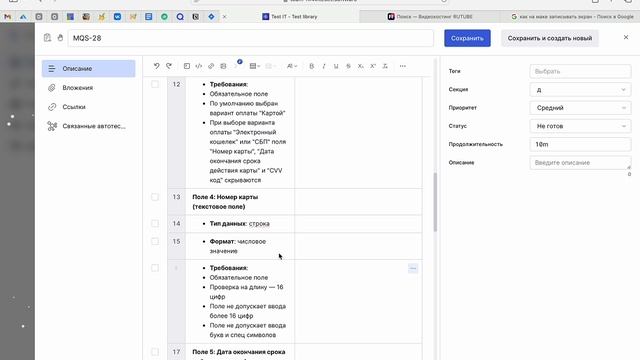The image size is (640, 360).
Task: Click the row options button on the Требования row
Action: coord(413,268)
